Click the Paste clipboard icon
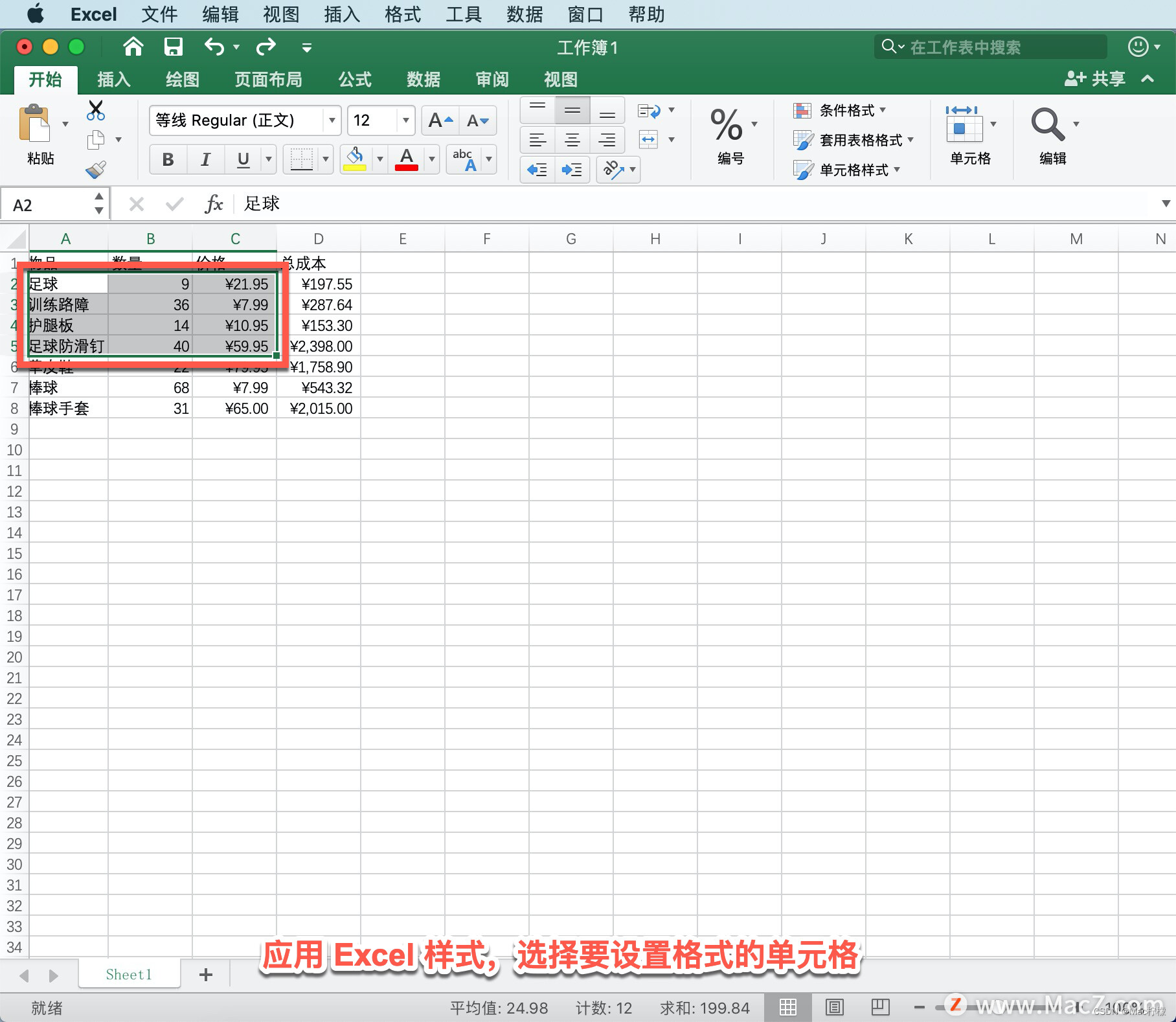The image size is (1176, 1022). click(x=34, y=123)
